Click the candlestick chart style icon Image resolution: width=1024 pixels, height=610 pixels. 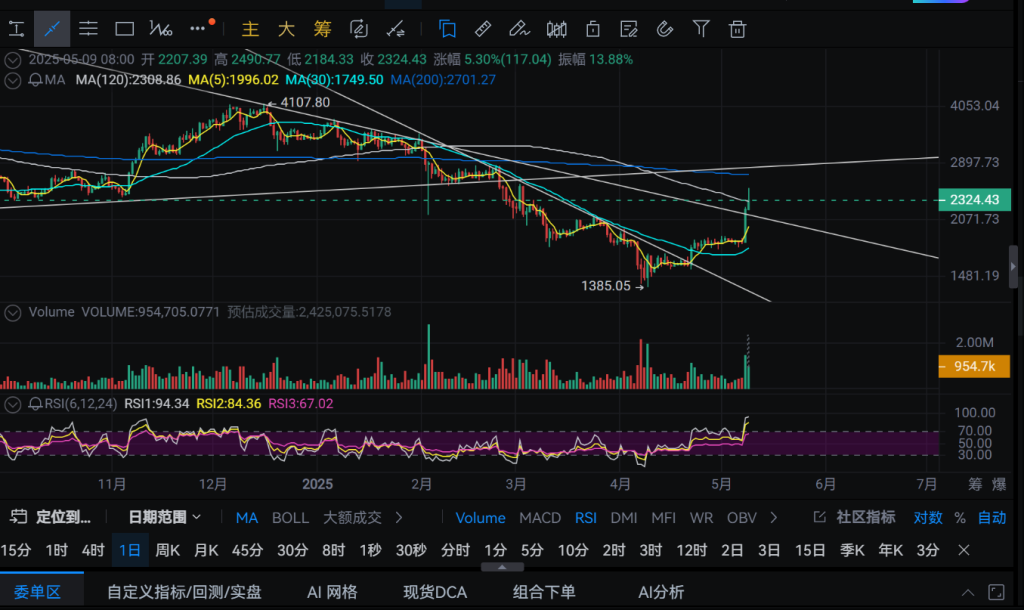[x=558, y=28]
